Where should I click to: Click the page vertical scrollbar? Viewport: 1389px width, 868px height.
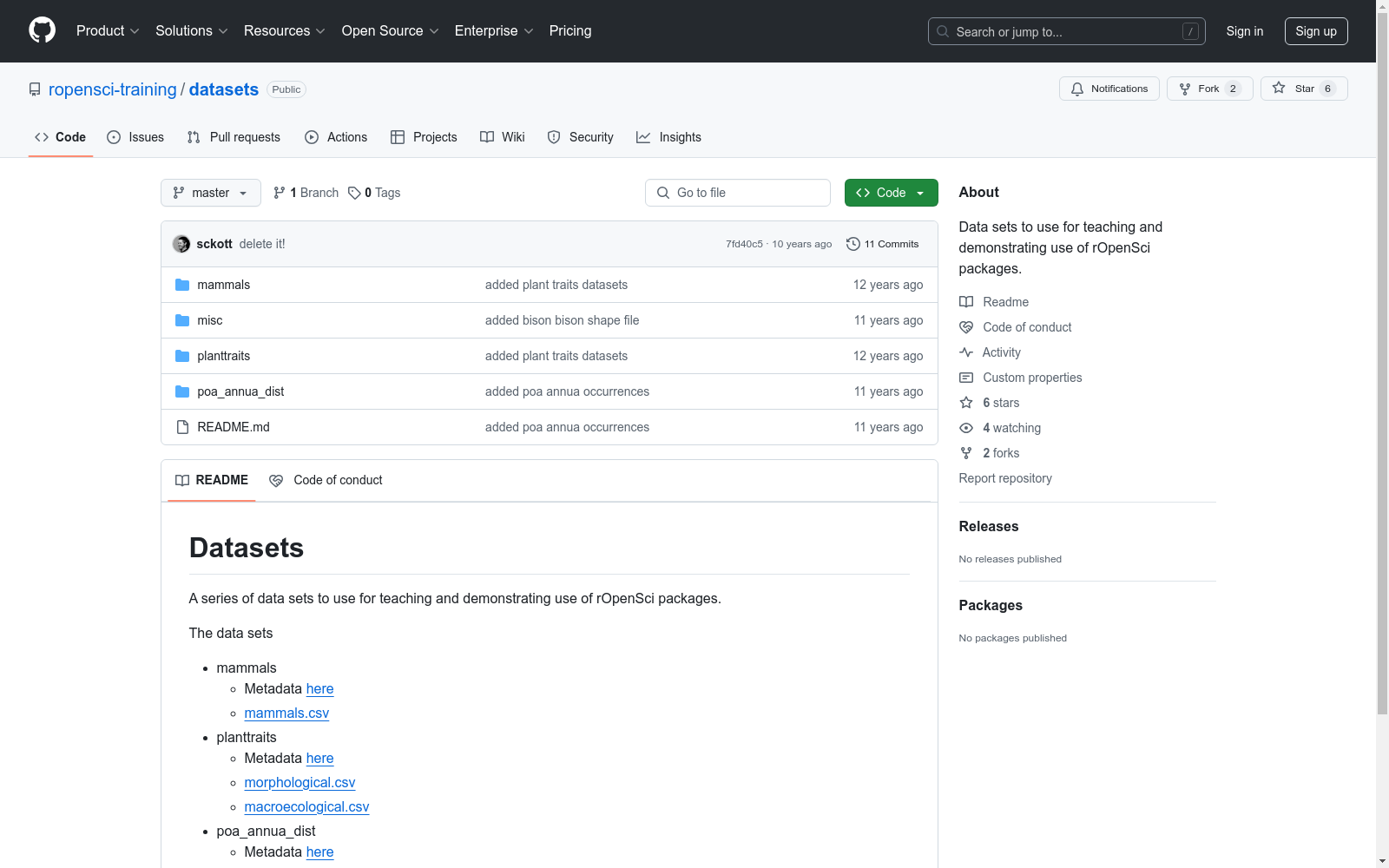pos(1382,365)
